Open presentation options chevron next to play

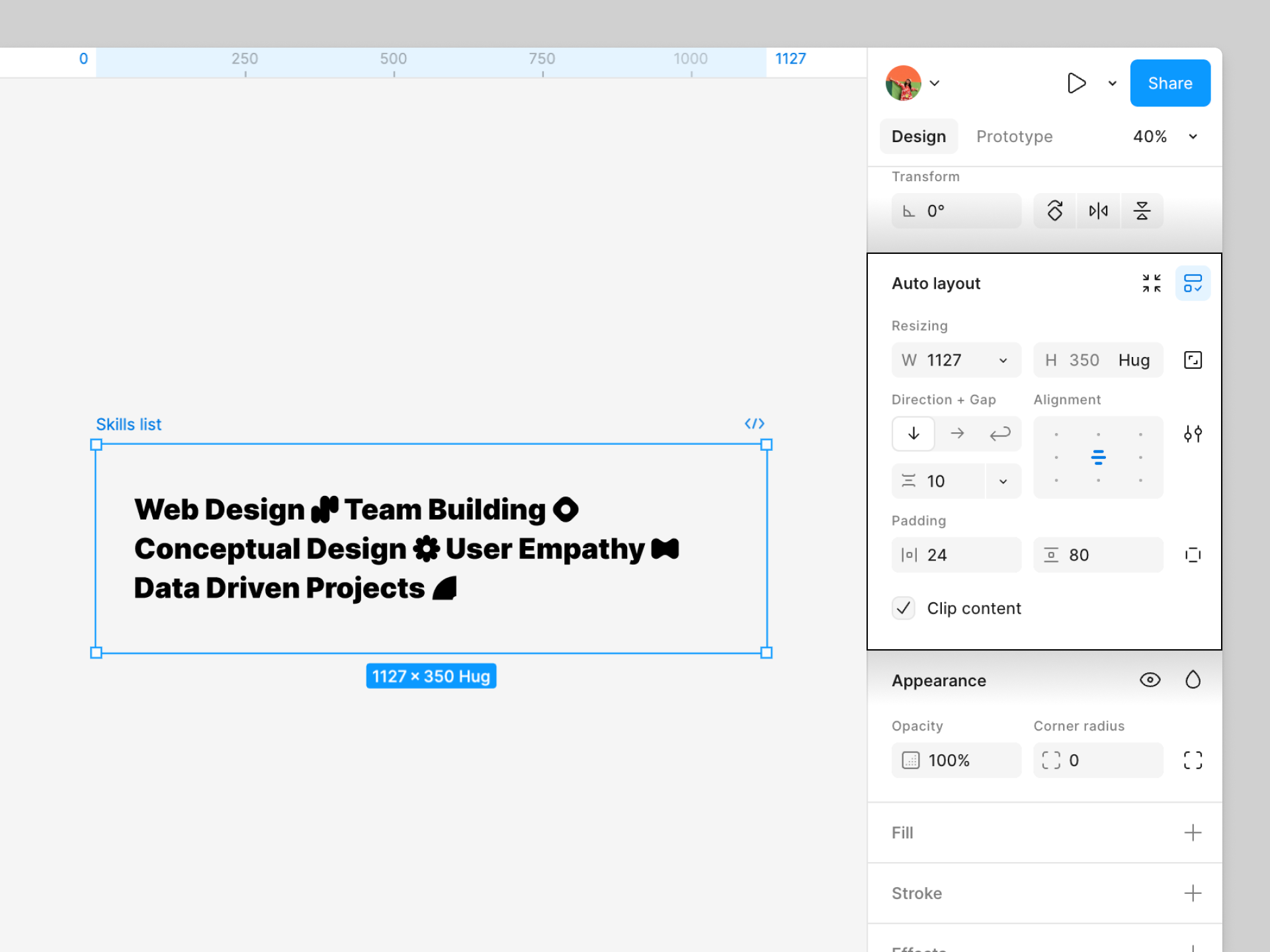[1113, 83]
